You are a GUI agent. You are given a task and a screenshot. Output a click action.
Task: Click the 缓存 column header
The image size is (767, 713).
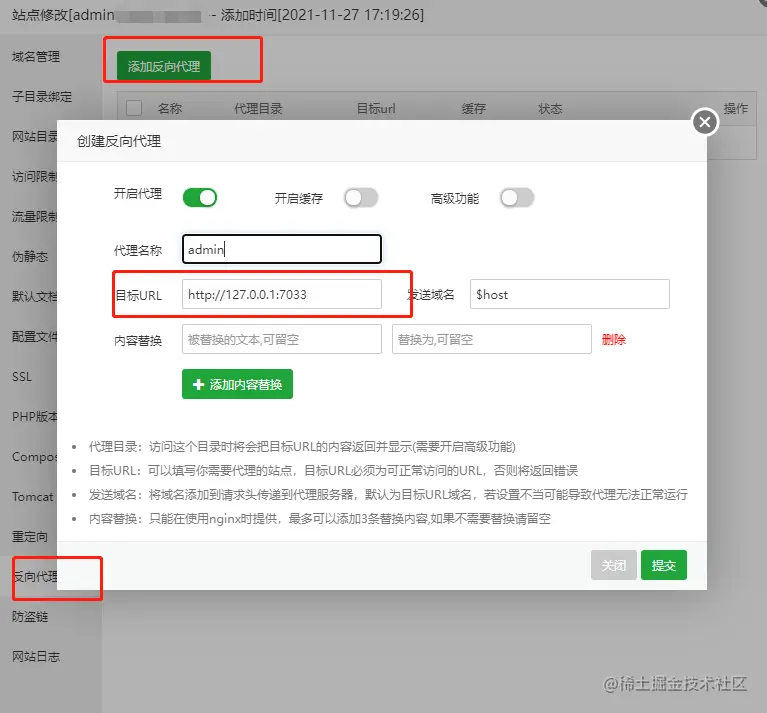[474, 108]
